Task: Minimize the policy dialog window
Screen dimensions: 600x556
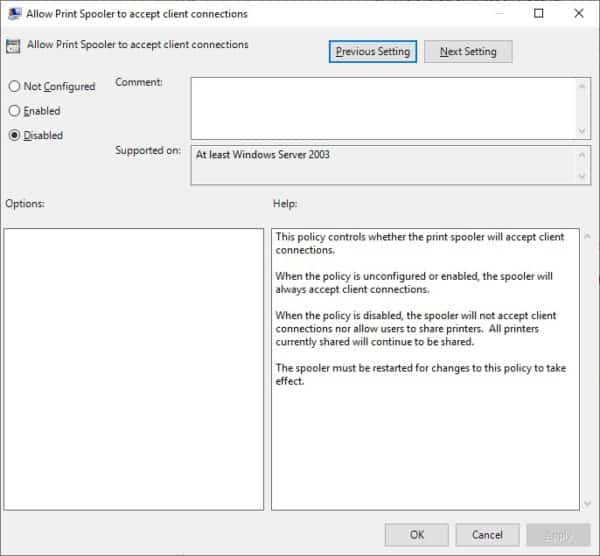Action: coord(499,13)
